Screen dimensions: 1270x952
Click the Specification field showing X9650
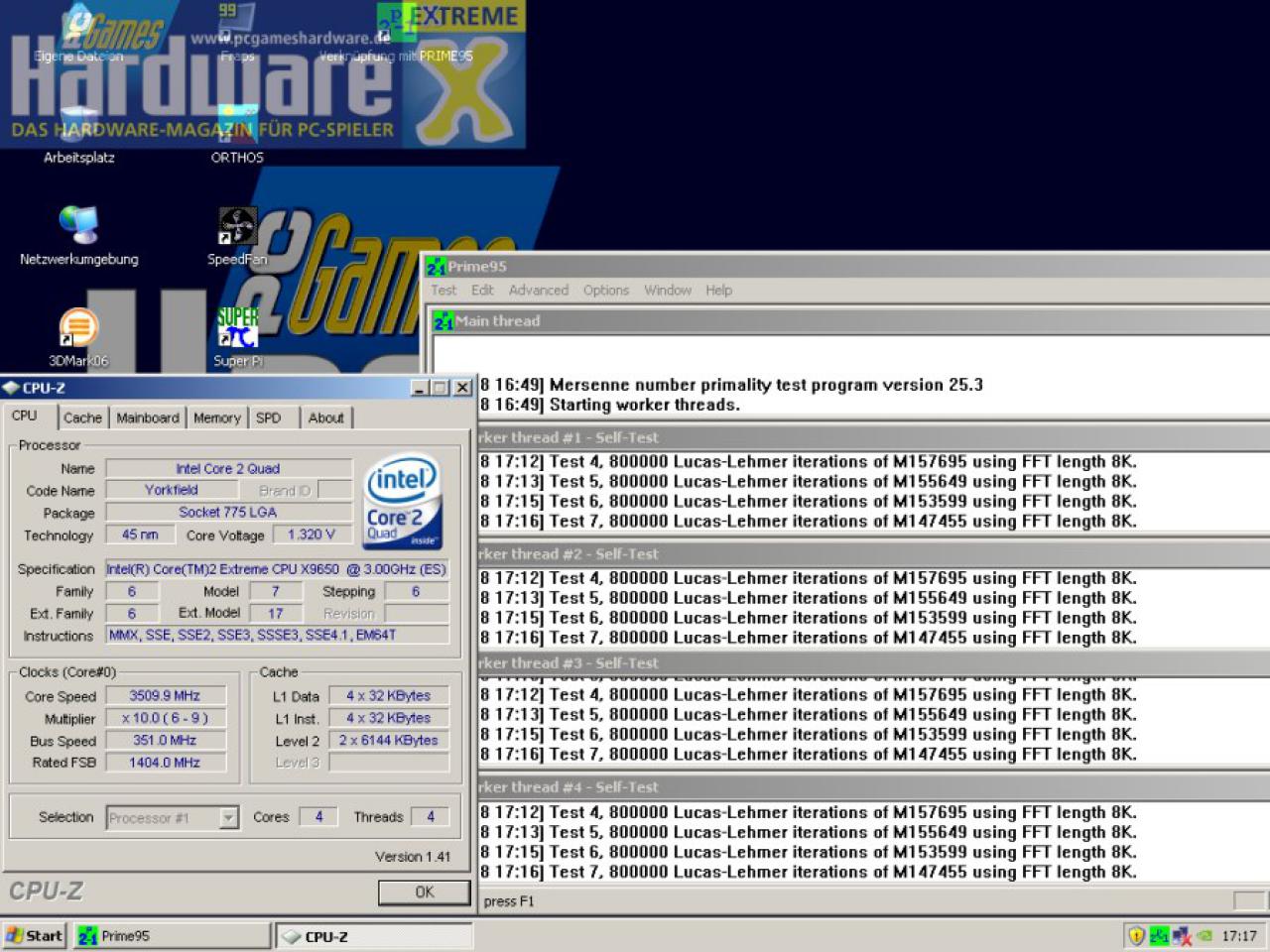click(277, 569)
